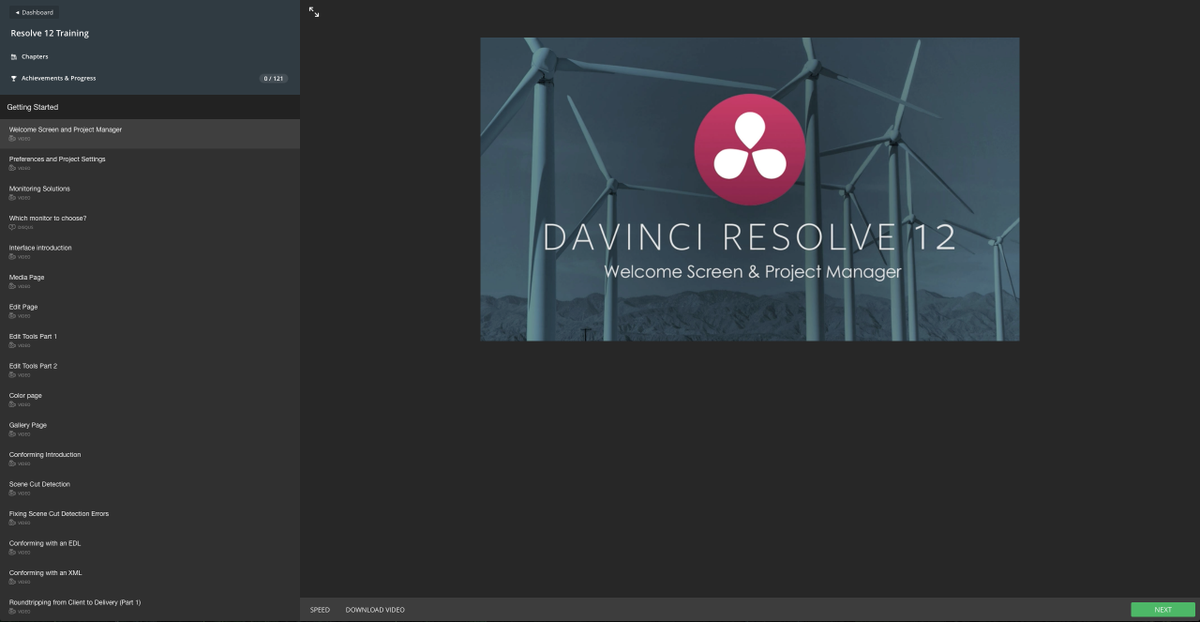This screenshot has height=622, width=1200.
Task: Open Fixing Scene Cut Detection Errors lesson
Action: pyautogui.click(x=150, y=517)
